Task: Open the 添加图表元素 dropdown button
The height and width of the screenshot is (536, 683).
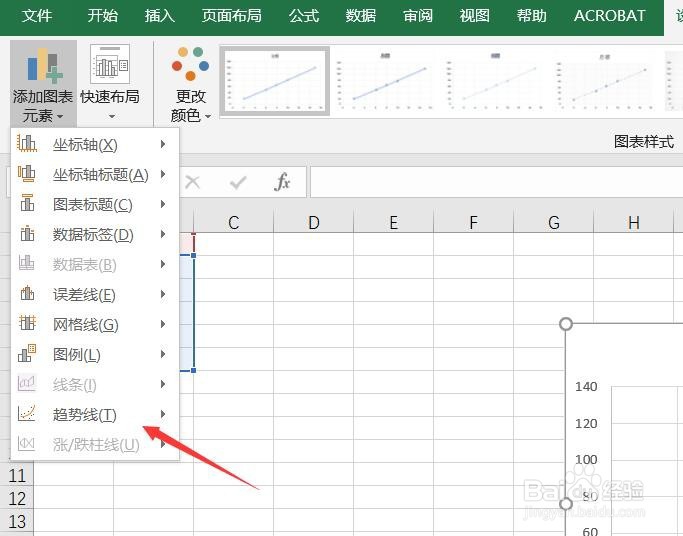Action: click(43, 84)
